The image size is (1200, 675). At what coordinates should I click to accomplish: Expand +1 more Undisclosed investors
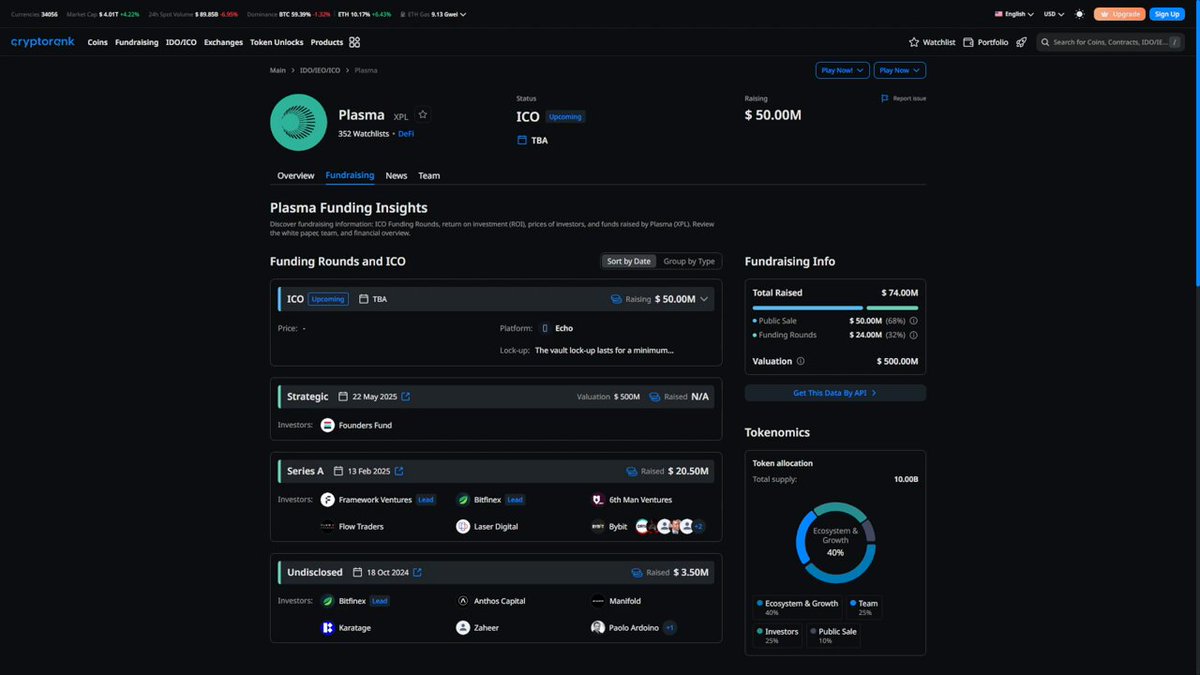[670, 628]
